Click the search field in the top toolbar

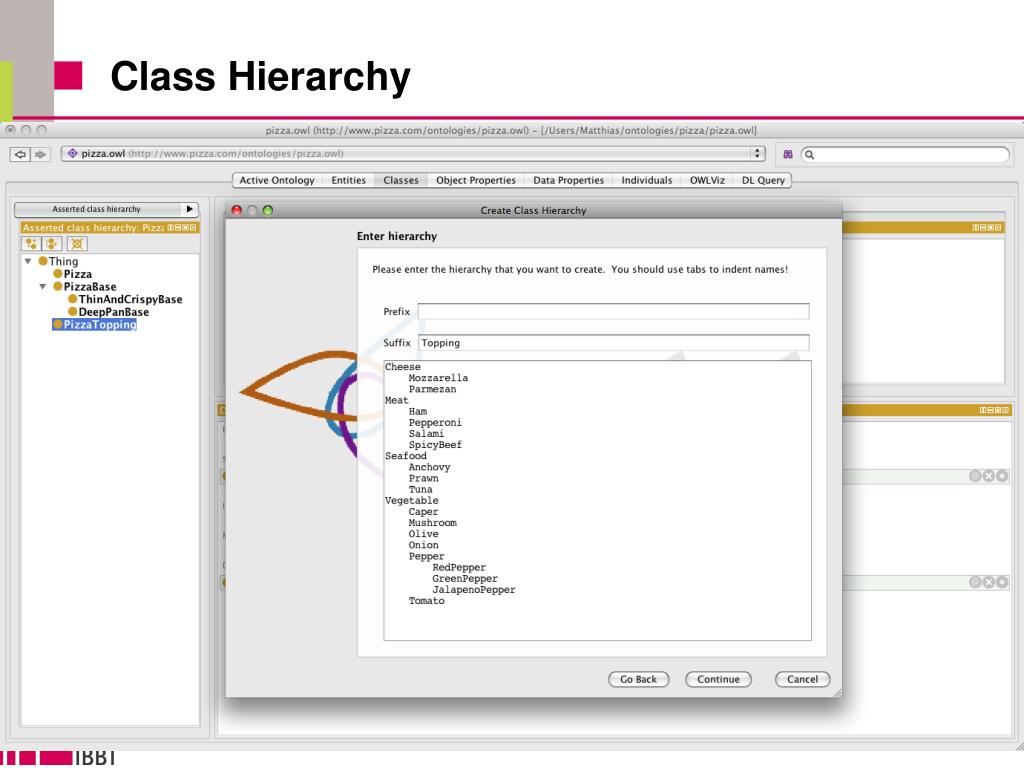coord(905,154)
